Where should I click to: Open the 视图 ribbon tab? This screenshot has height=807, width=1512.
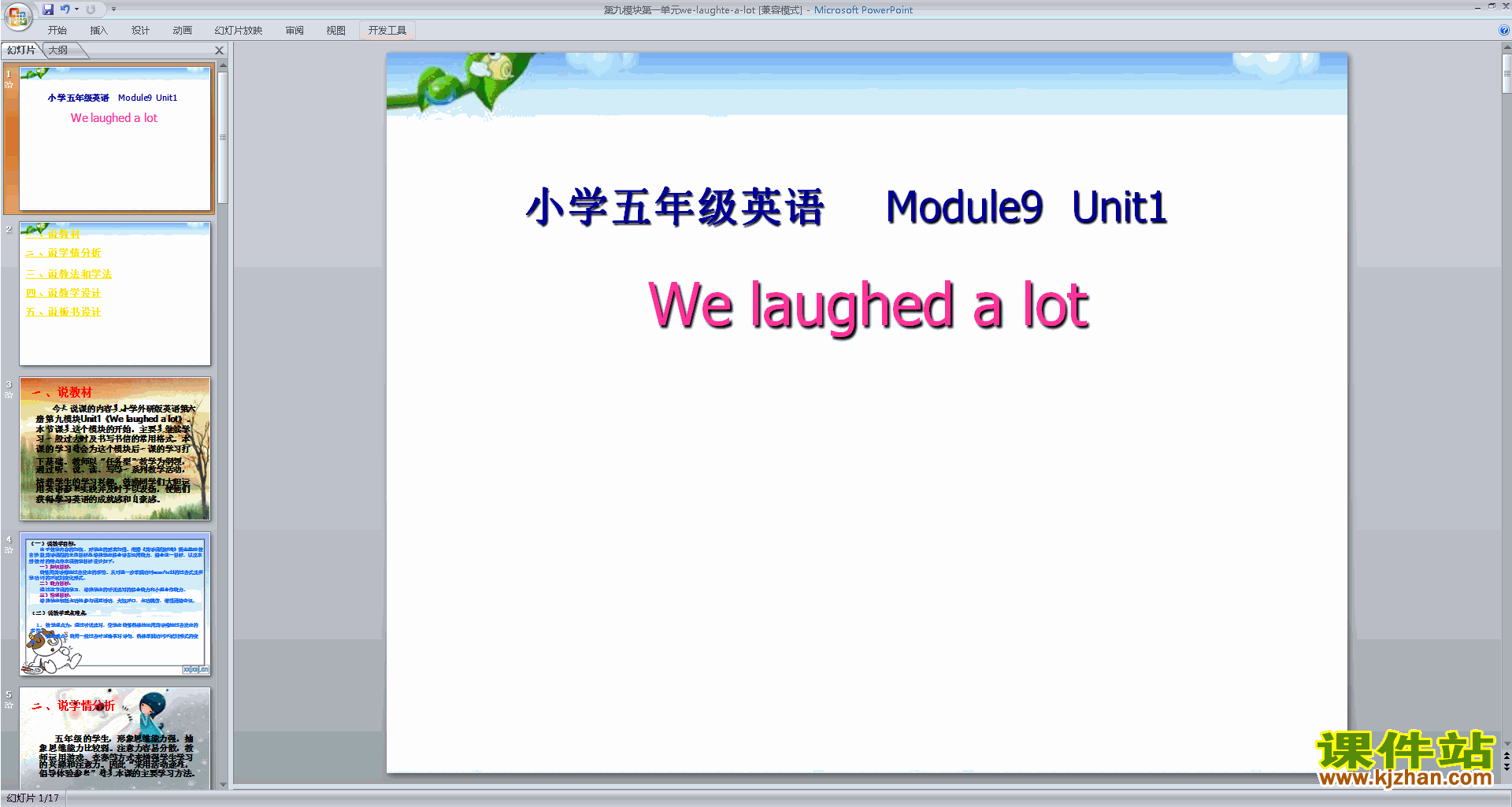[x=335, y=31]
